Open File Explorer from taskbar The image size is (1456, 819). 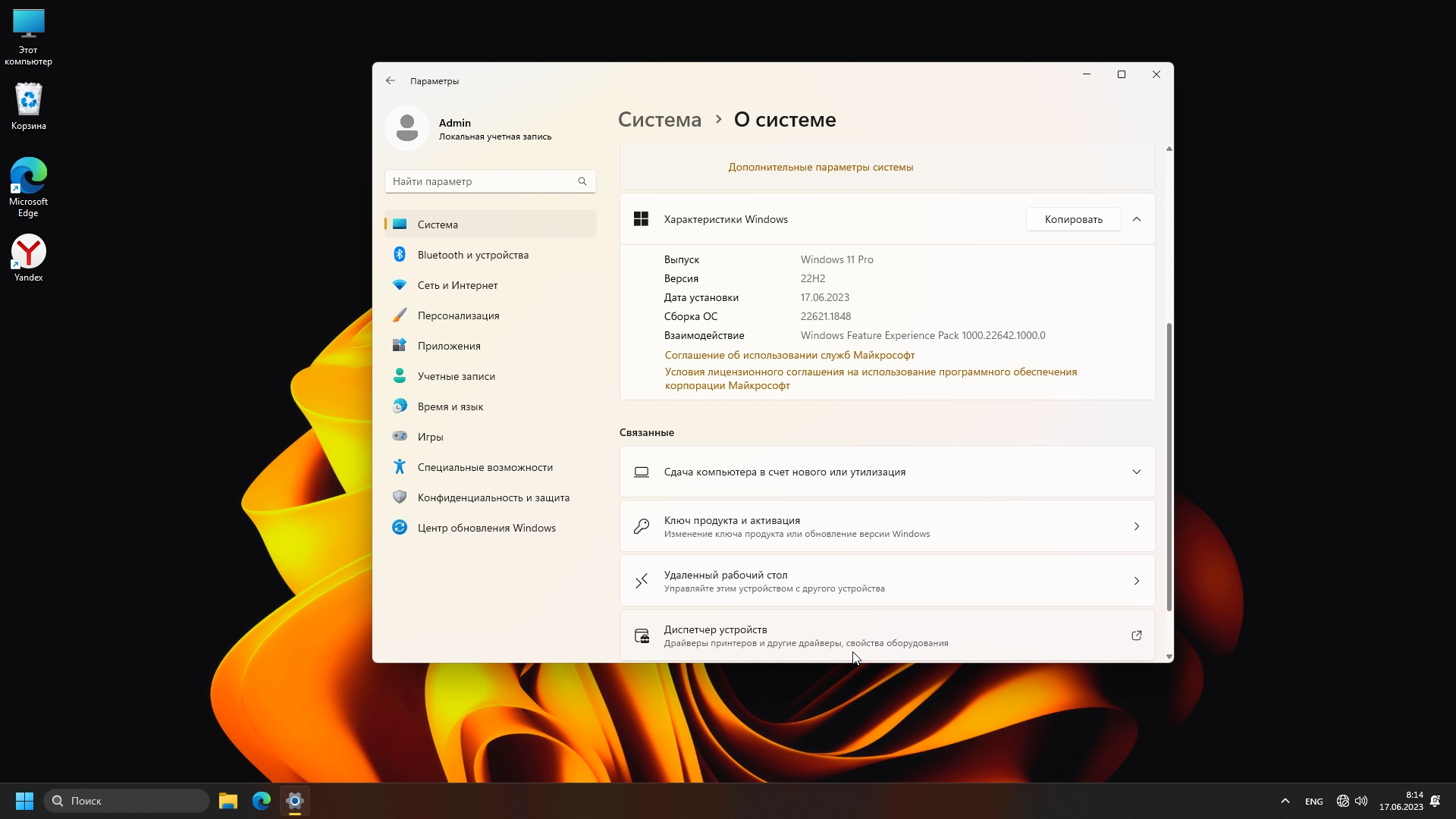(x=228, y=801)
